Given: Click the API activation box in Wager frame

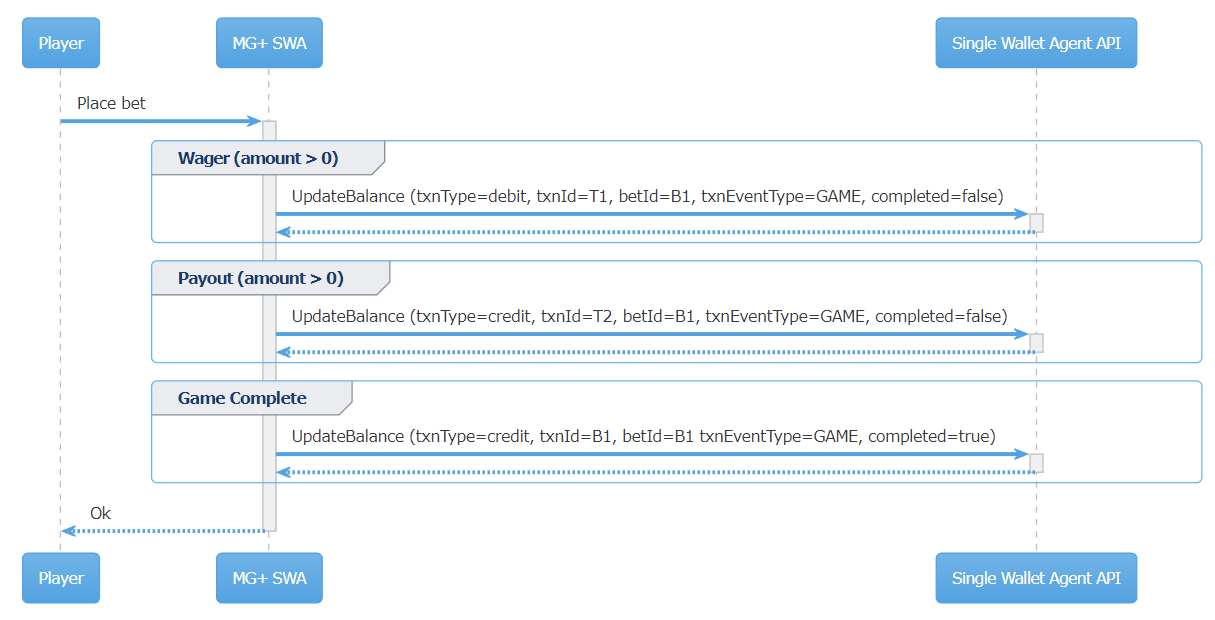Looking at the screenshot, I should pyautogui.click(x=1036, y=223).
